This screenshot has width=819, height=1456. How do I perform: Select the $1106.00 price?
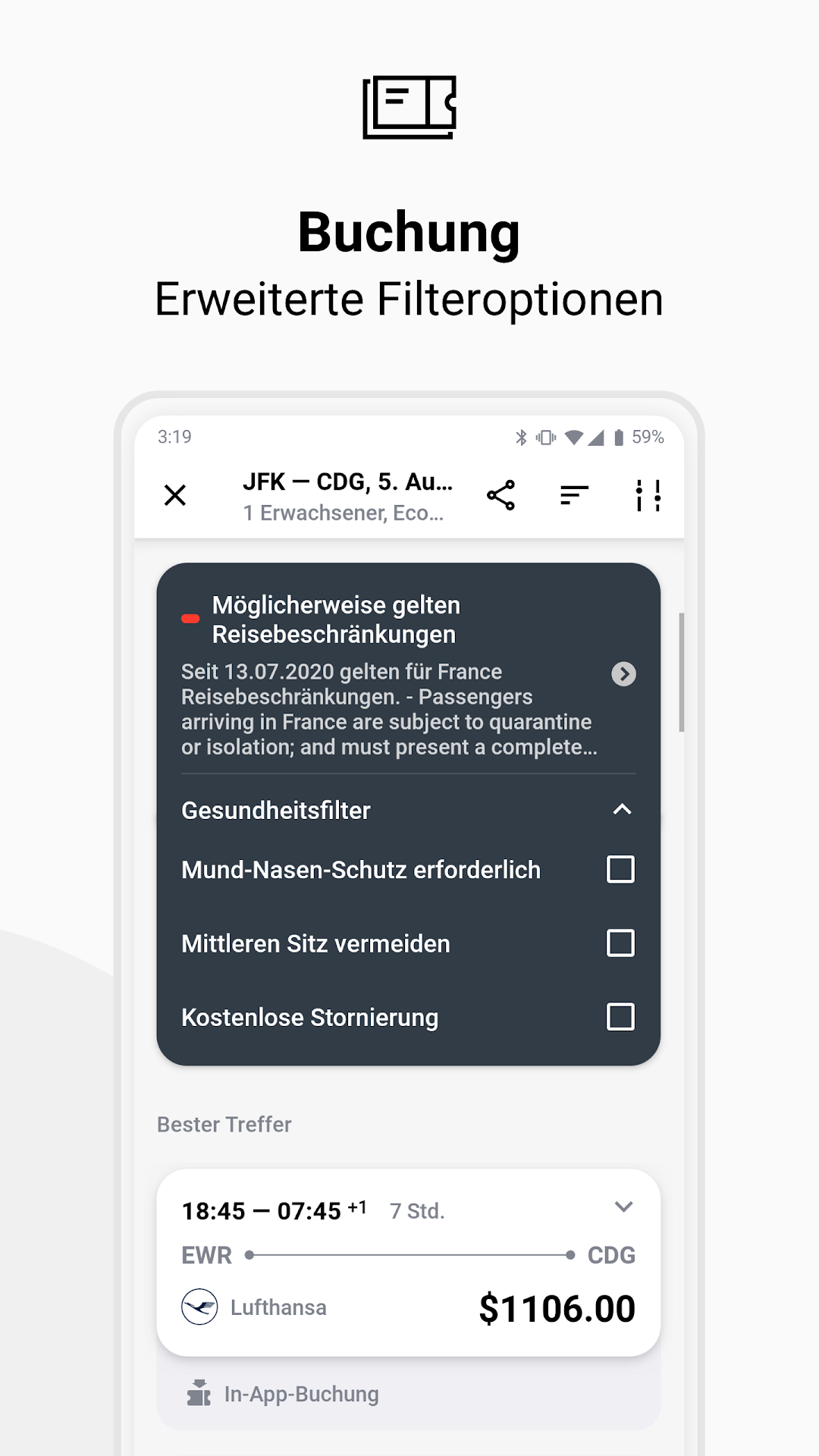coord(557,1309)
